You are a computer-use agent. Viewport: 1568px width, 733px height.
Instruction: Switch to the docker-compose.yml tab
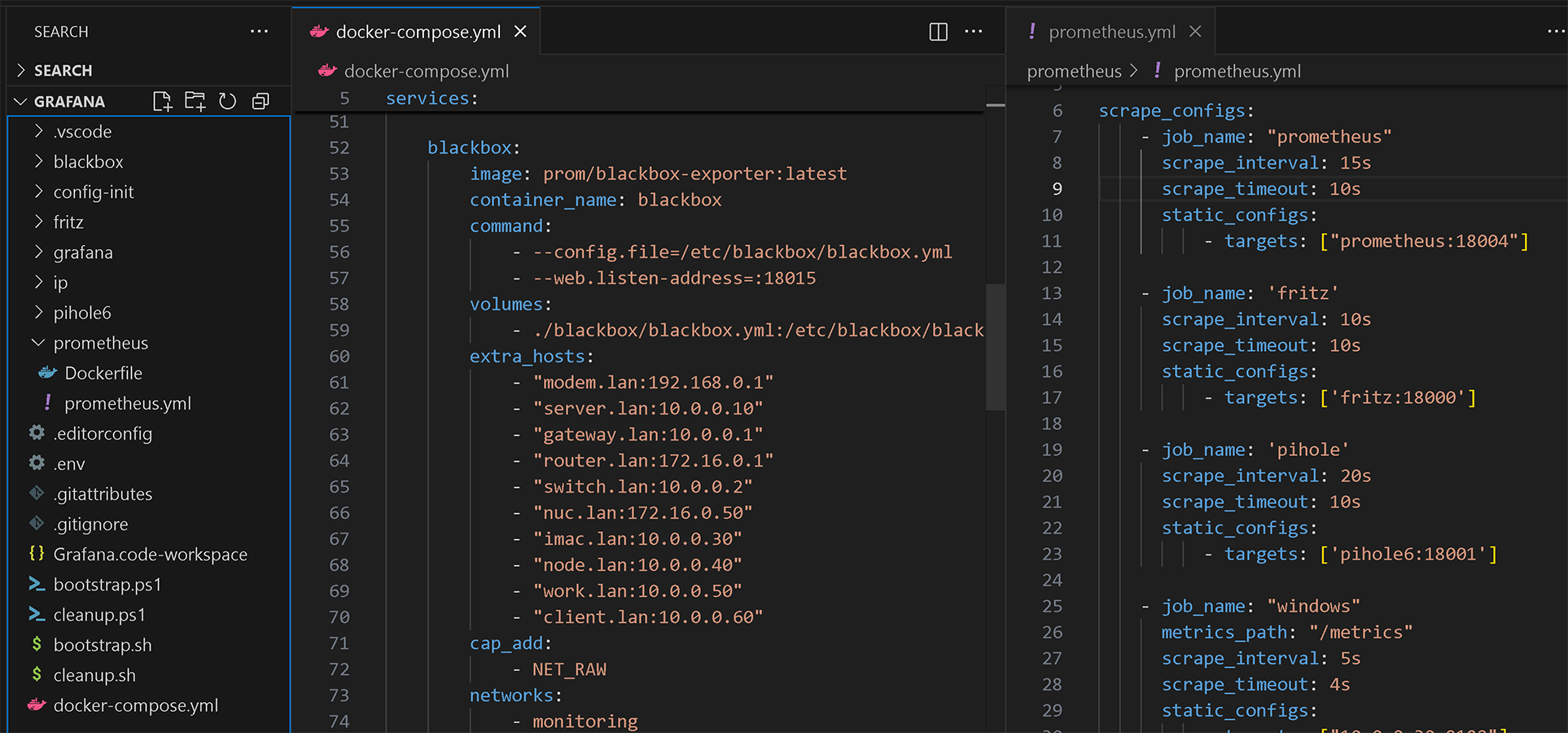coord(418,32)
